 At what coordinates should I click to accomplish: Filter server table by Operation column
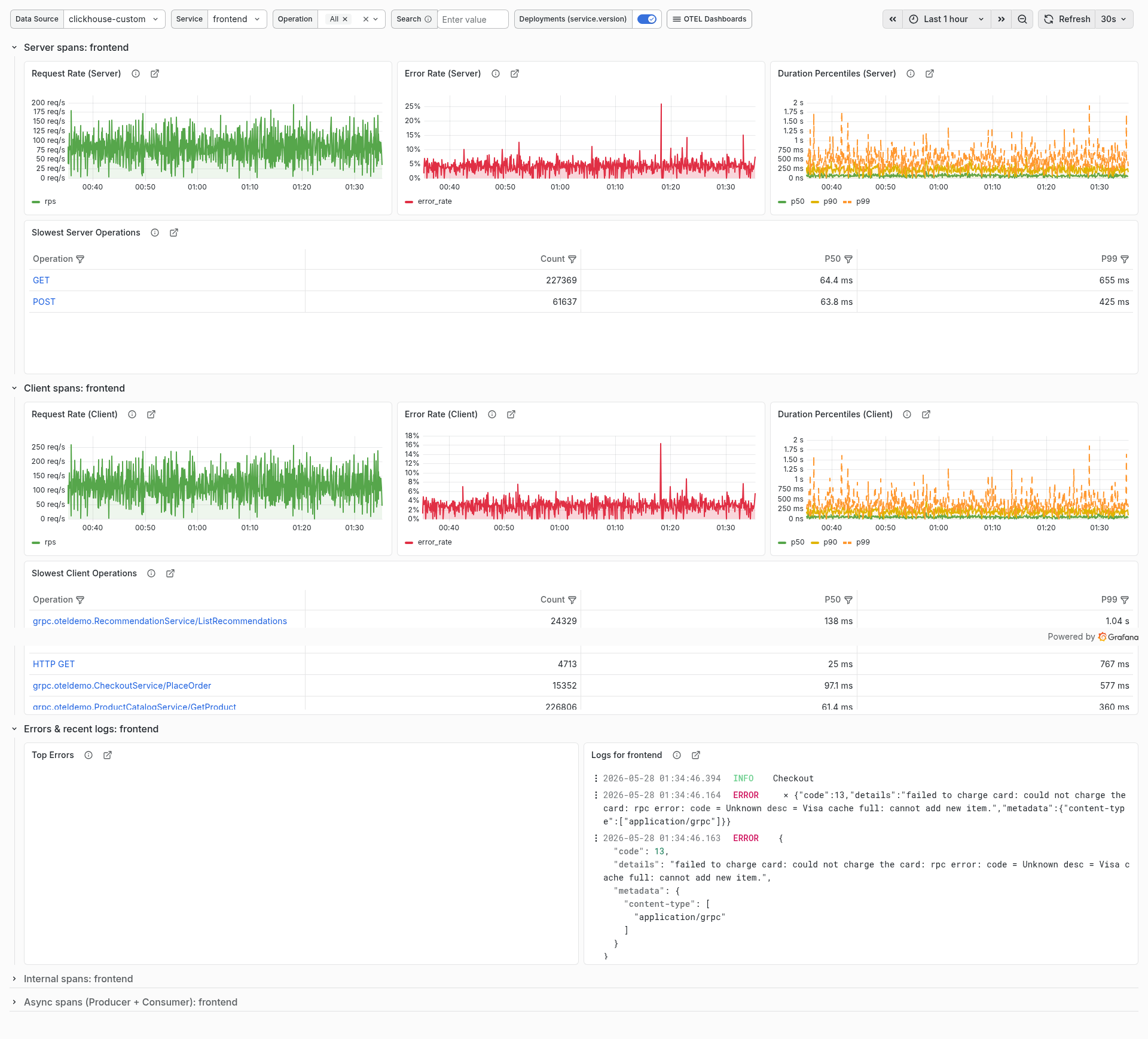(80, 259)
